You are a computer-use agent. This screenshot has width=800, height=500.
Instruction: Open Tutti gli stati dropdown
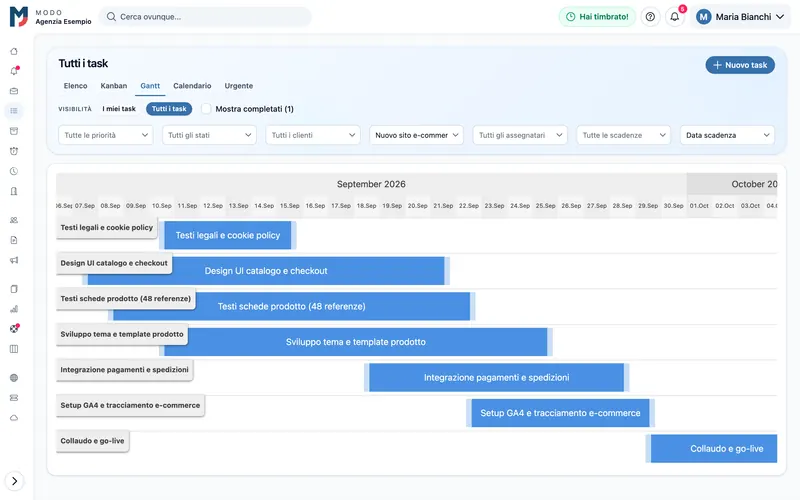click(x=209, y=135)
